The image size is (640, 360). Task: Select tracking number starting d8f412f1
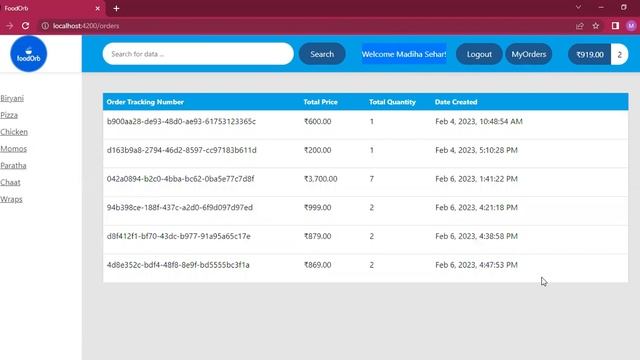(179, 236)
